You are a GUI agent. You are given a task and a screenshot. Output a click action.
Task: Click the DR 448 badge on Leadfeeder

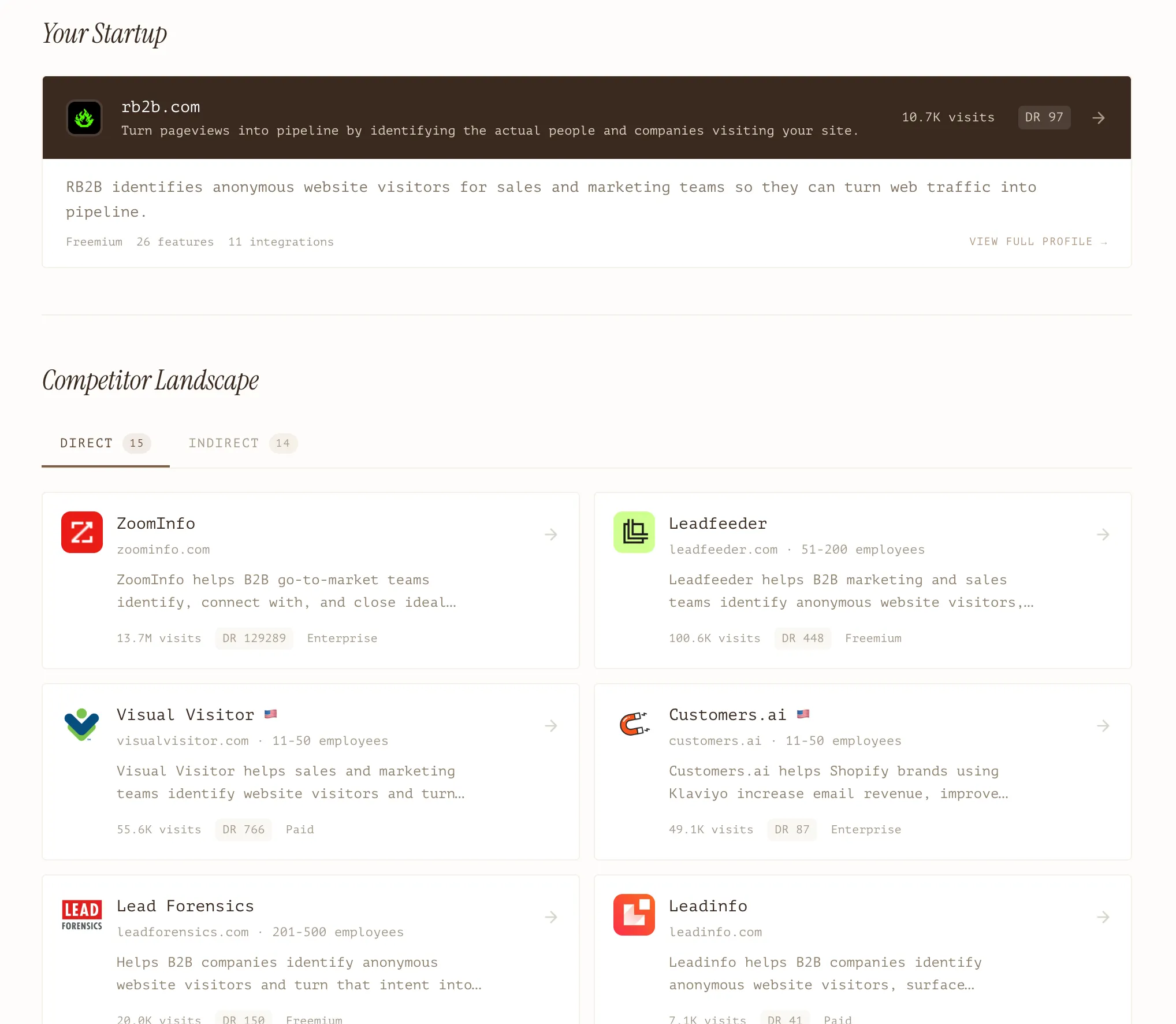[803, 638]
